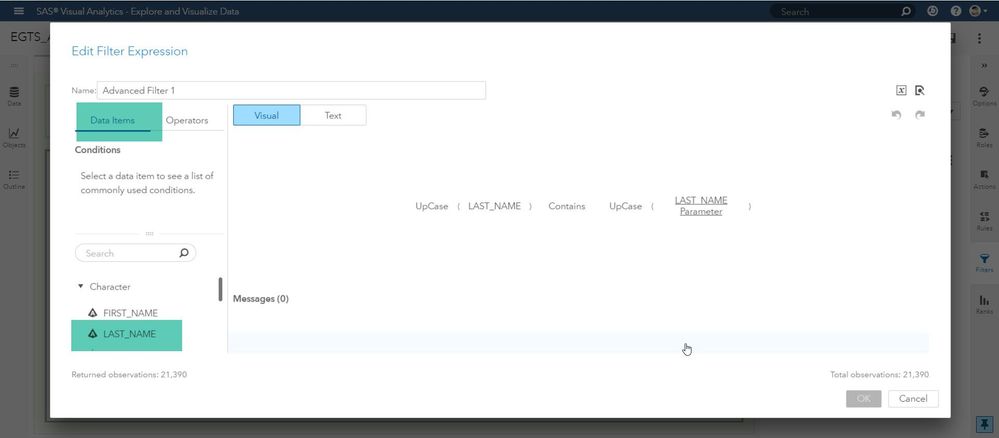Open the Rules pane on right sidebar
The height and width of the screenshot is (438, 999).
pos(984,221)
